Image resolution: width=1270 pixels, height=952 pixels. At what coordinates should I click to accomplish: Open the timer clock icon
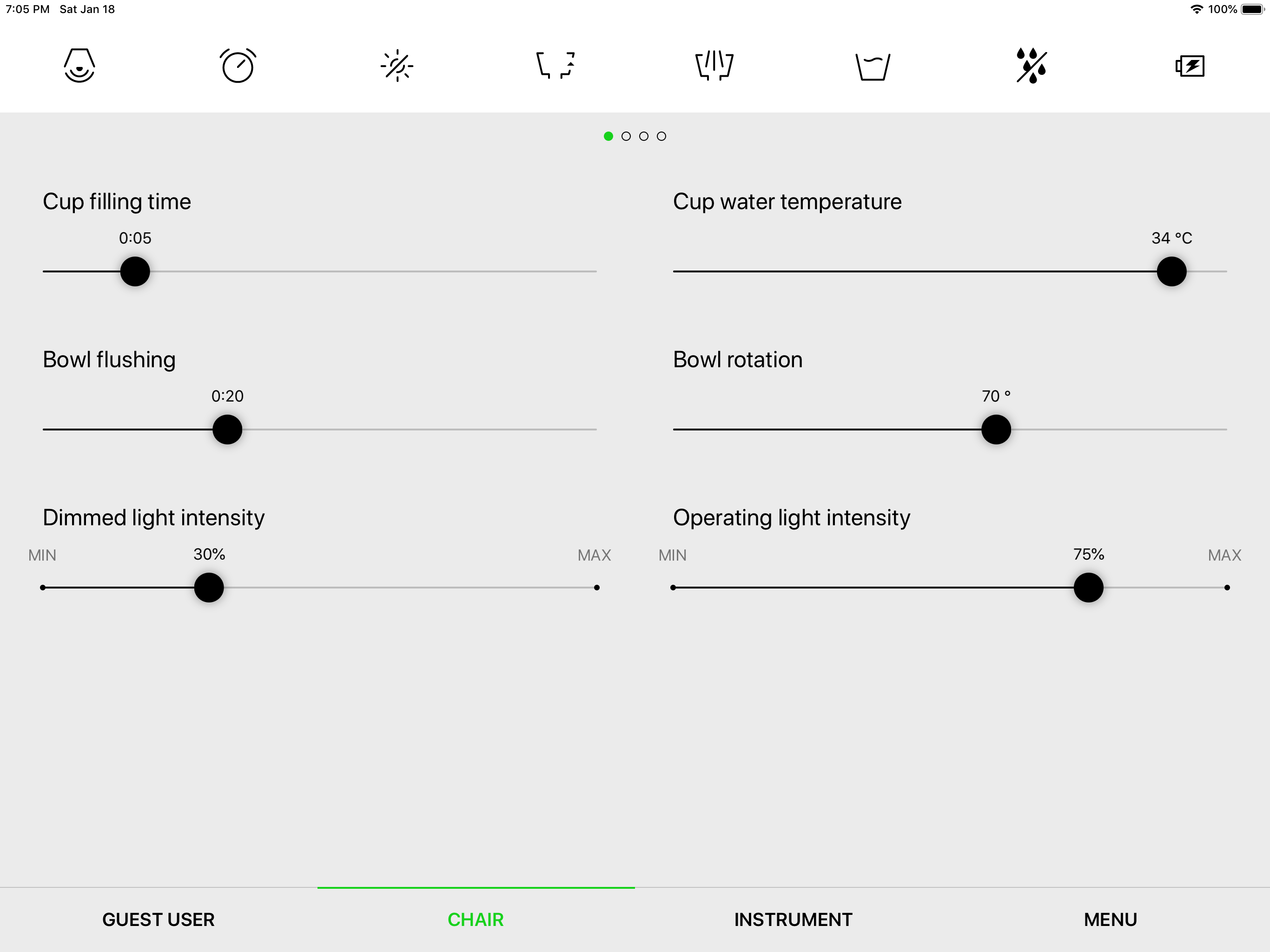coord(238,66)
